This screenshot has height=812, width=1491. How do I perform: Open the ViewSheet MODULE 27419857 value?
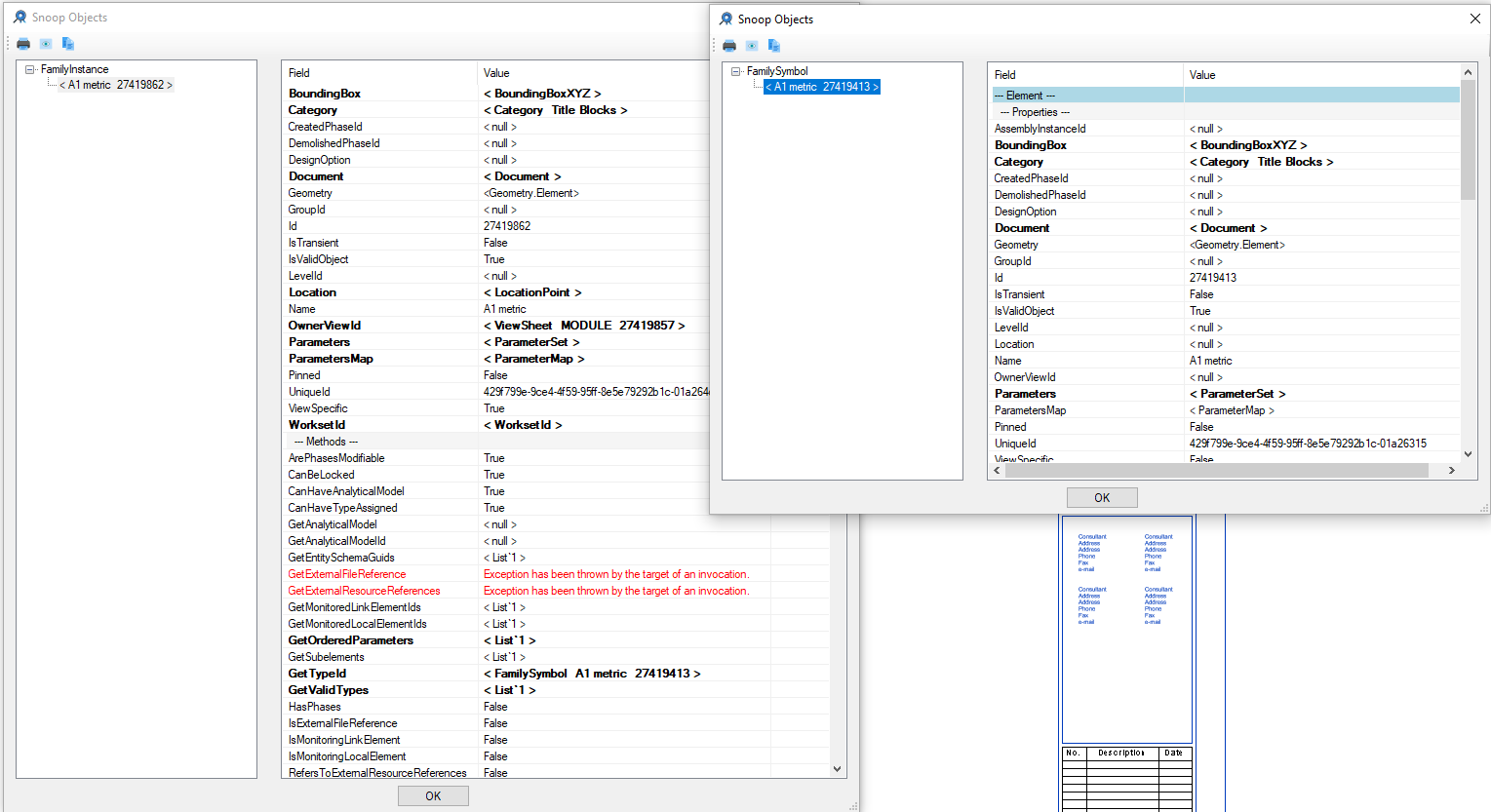point(584,326)
